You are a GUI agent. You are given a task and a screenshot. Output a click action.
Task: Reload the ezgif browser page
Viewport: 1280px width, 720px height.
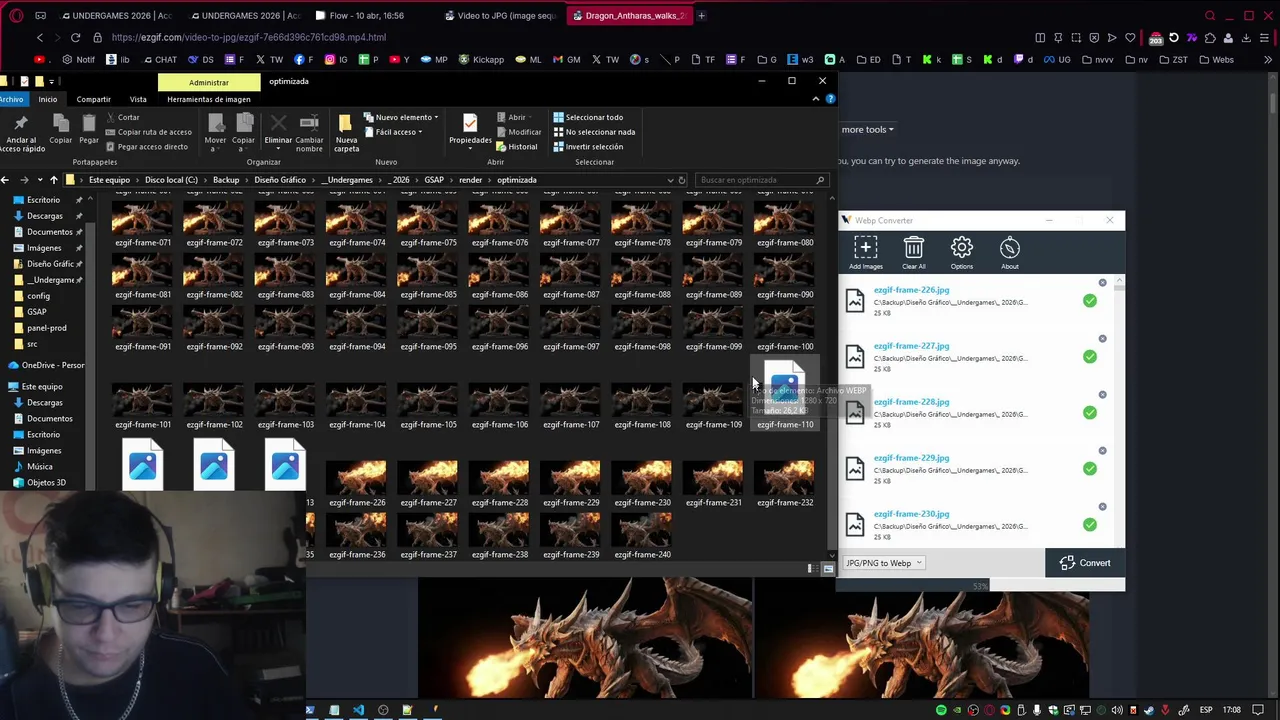(75, 37)
